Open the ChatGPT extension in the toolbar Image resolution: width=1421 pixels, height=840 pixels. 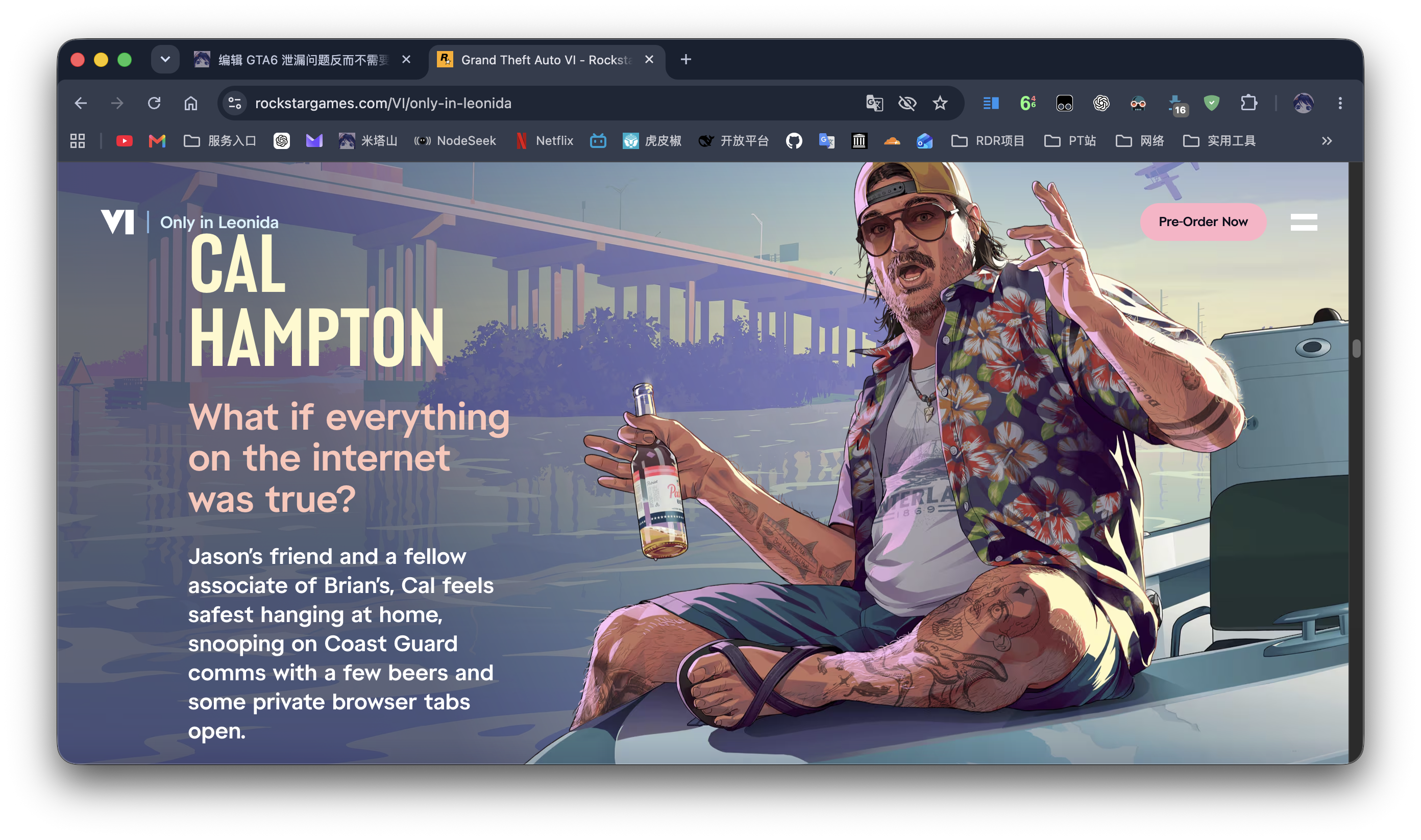(x=1101, y=103)
